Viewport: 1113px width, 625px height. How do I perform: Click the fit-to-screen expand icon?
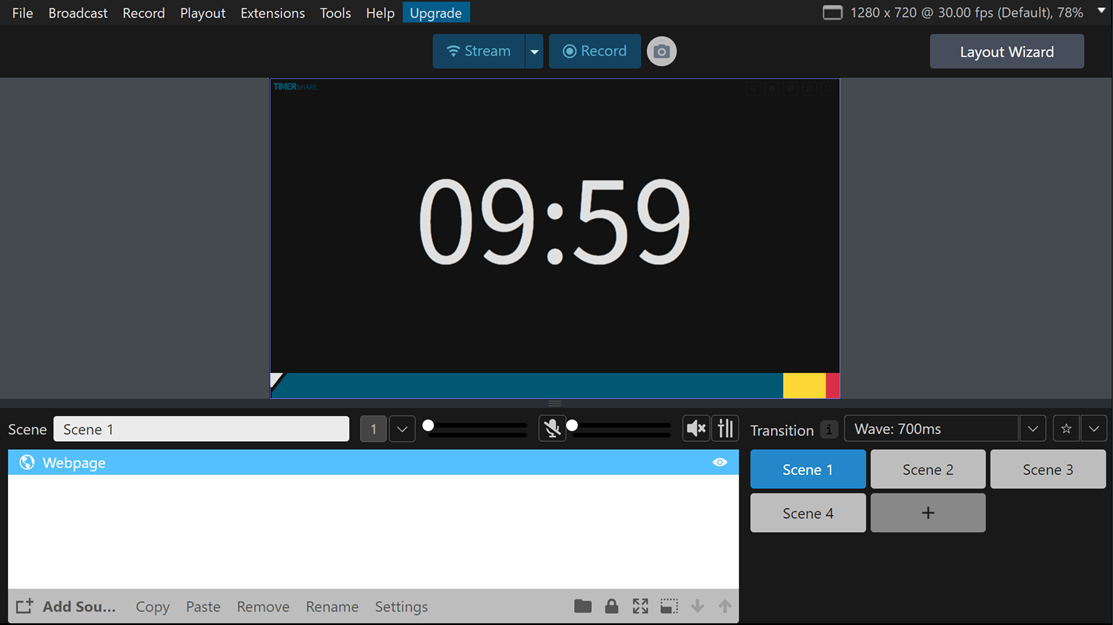click(x=640, y=606)
